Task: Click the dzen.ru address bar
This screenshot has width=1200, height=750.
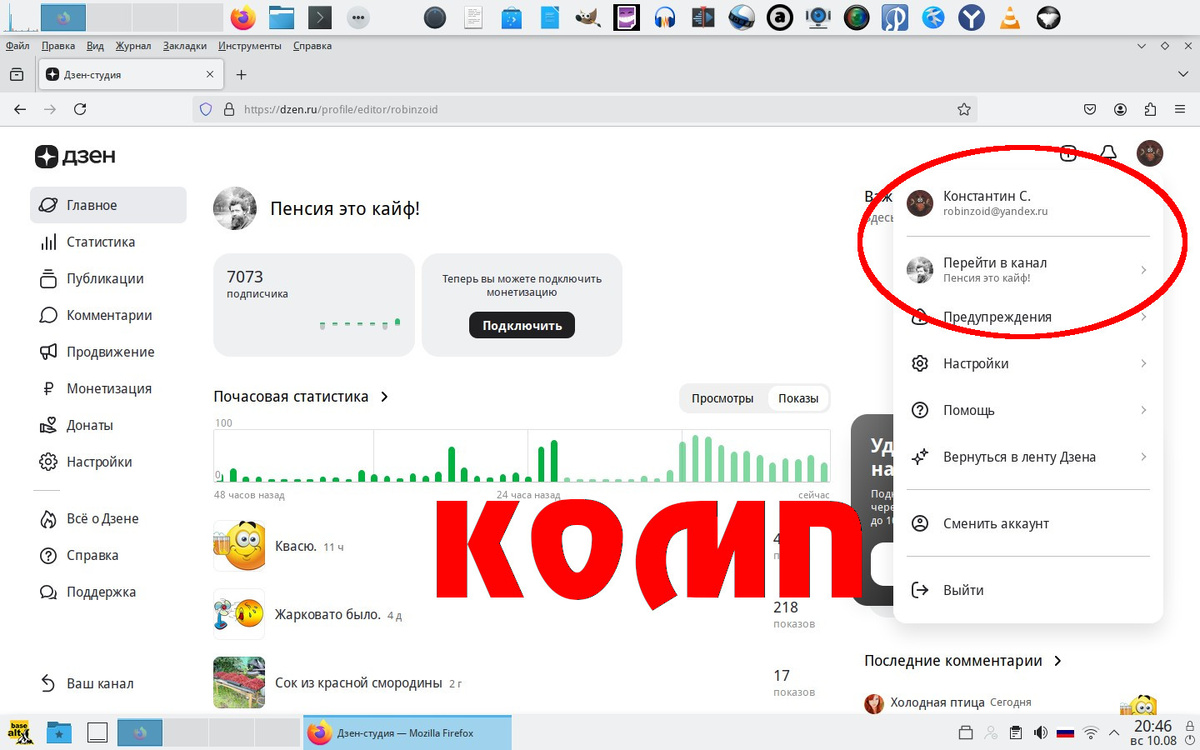Action: pyautogui.click(x=585, y=110)
